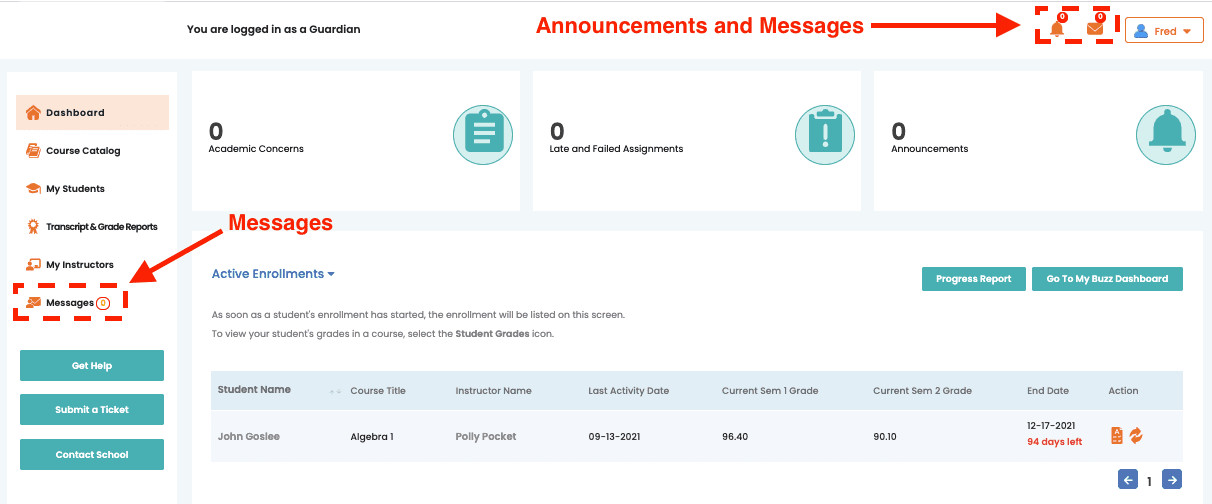Screen dimensions: 1212x504
Task: Click Go To My Buzz Dashboard button
Action: tap(1107, 279)
